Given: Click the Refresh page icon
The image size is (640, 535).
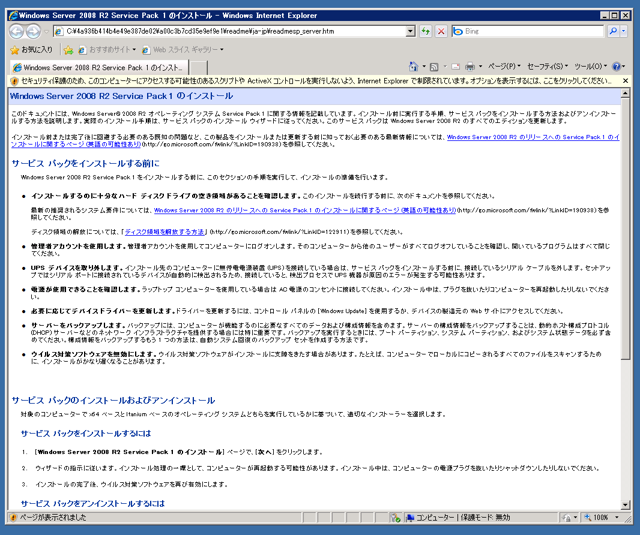Looking at the screenshot, I should click(426, 31).
